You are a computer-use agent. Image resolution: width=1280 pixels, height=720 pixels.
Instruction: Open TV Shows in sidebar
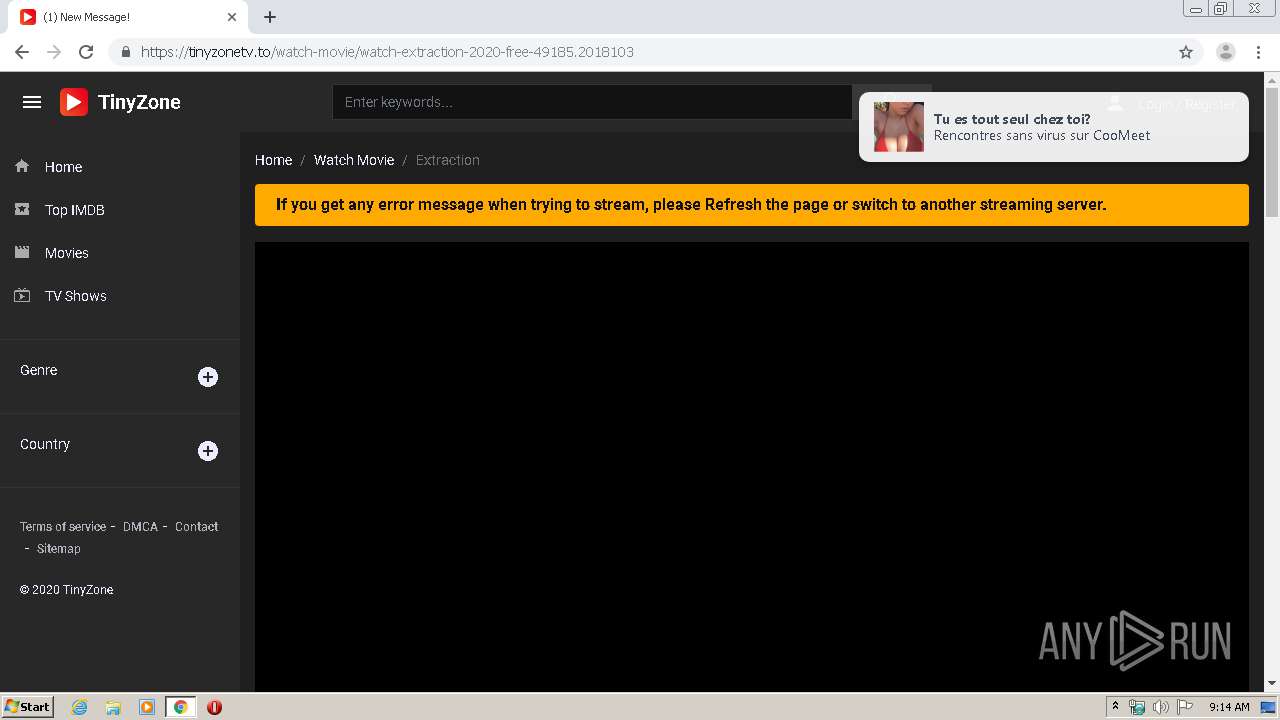76,296
